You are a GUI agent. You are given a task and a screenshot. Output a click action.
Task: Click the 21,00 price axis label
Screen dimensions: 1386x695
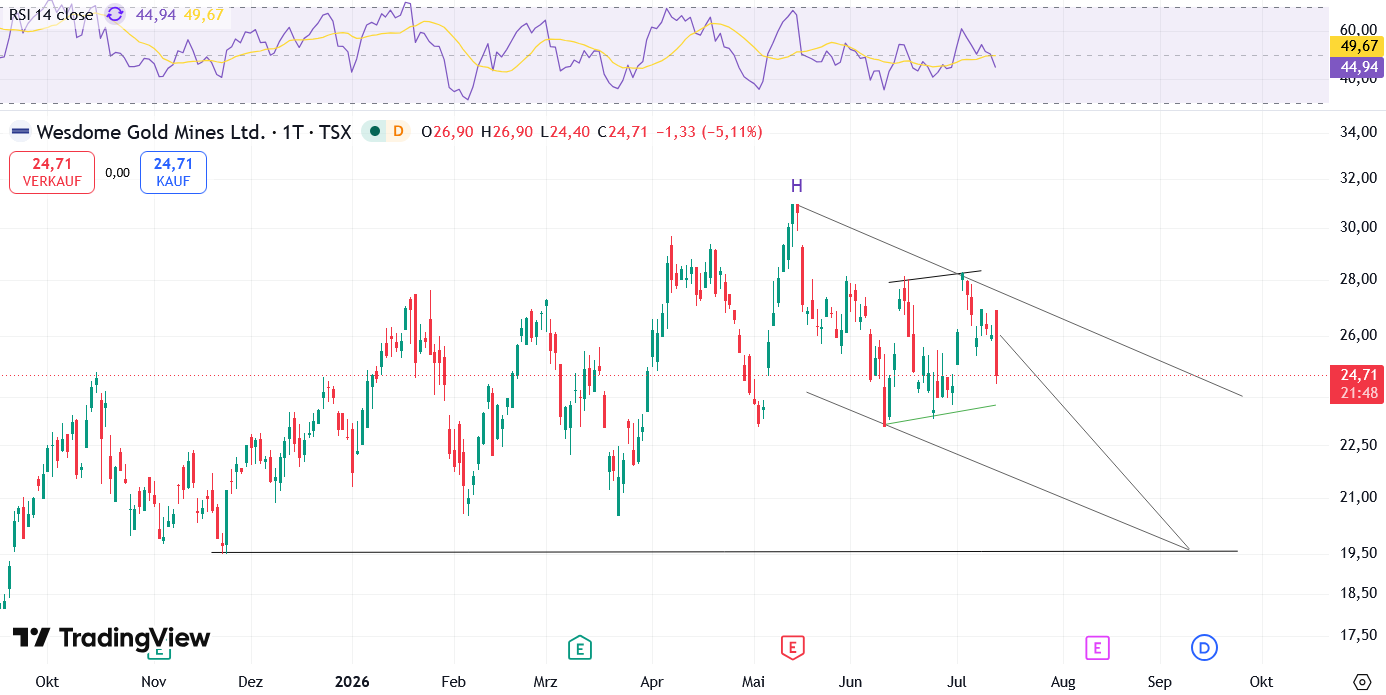point(1360,497)
